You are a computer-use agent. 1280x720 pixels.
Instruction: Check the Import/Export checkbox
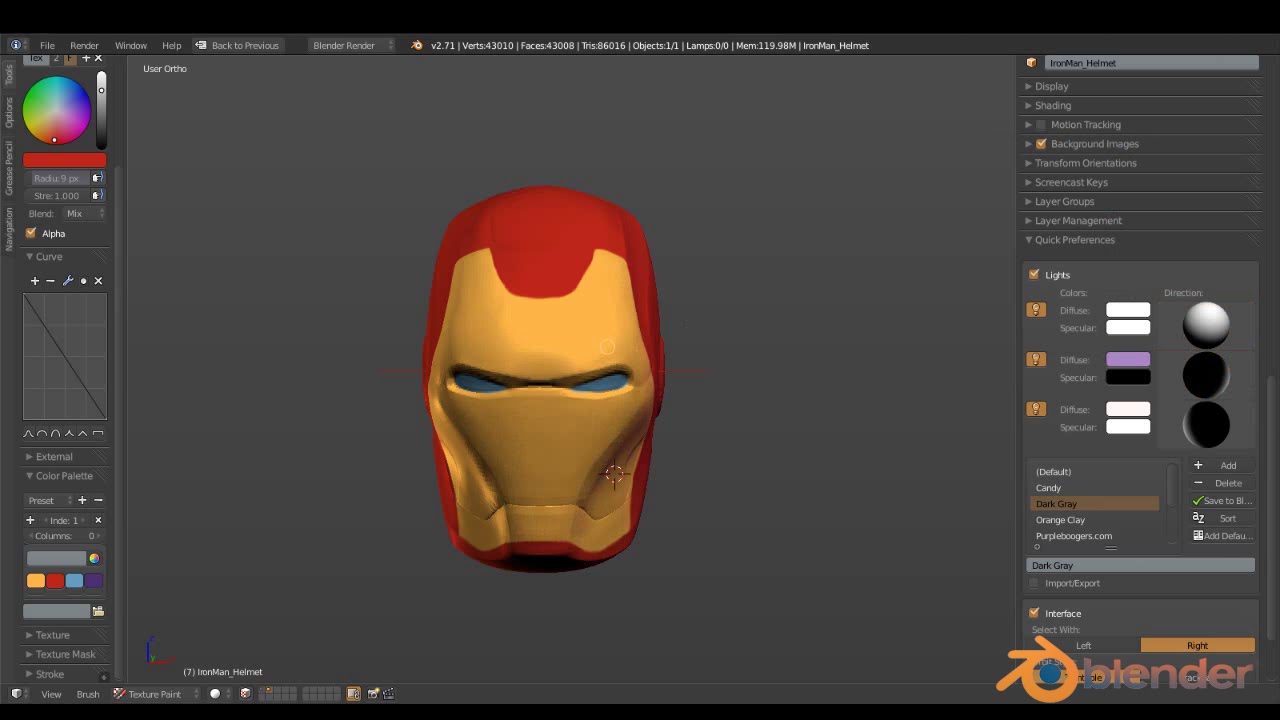point(1034,583)
